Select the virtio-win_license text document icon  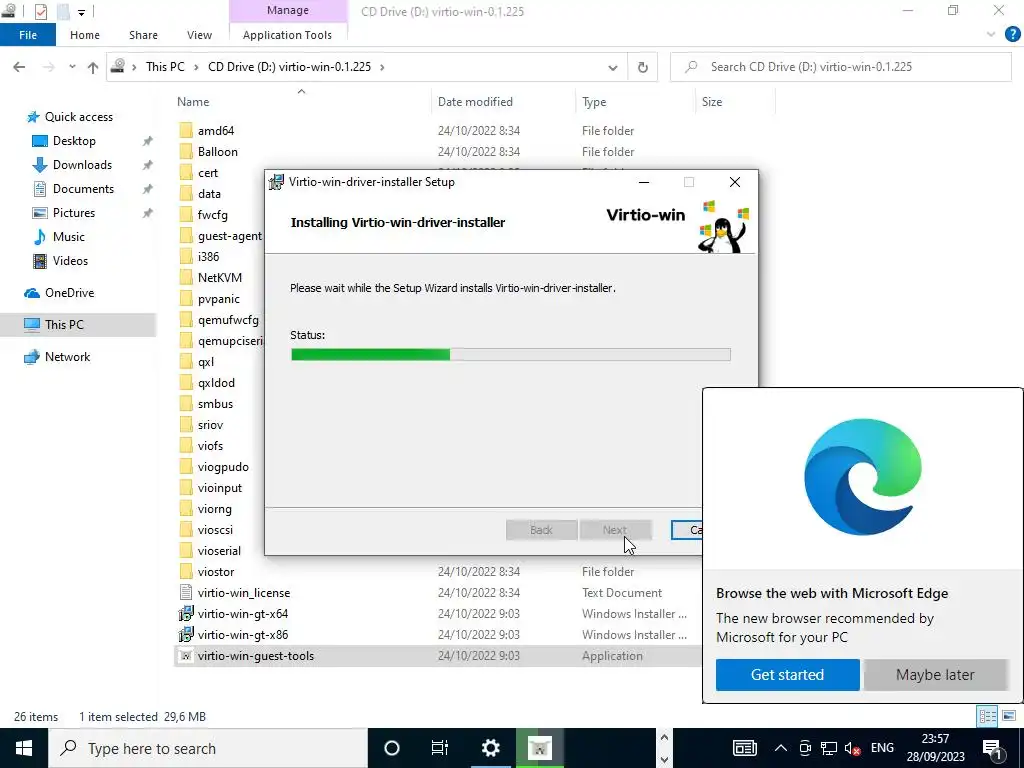[186, 592]
